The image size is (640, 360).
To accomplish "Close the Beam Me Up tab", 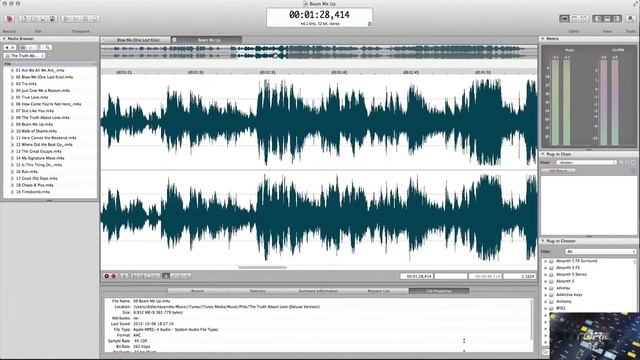I will click(174, 40).
